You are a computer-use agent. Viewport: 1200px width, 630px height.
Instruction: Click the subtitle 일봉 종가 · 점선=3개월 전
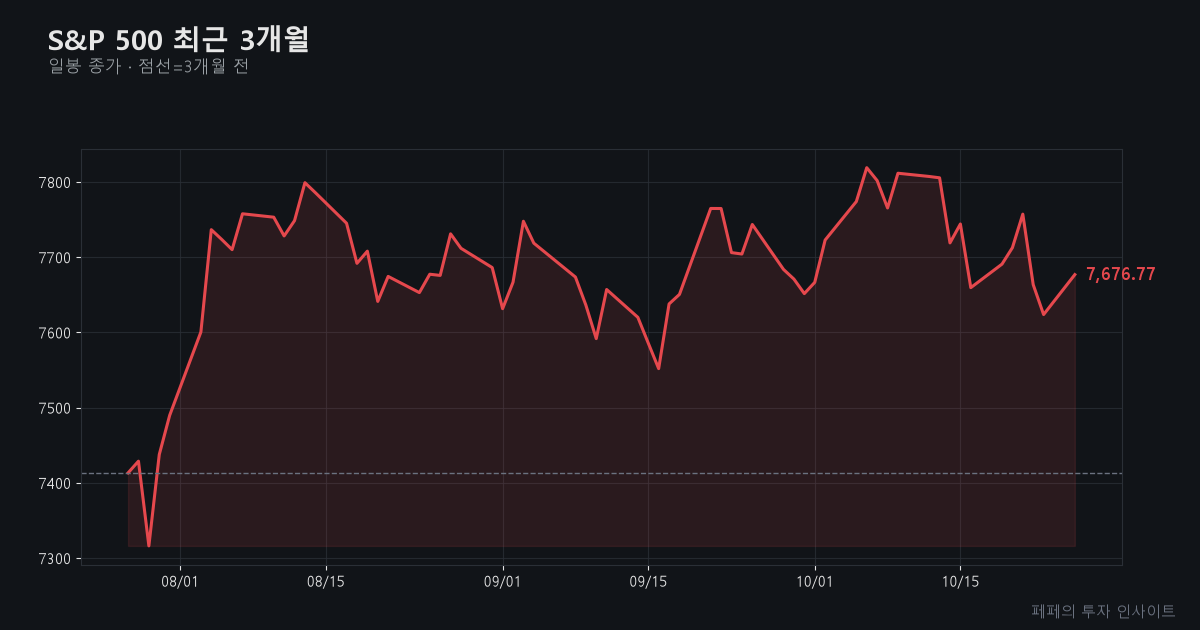148,67
